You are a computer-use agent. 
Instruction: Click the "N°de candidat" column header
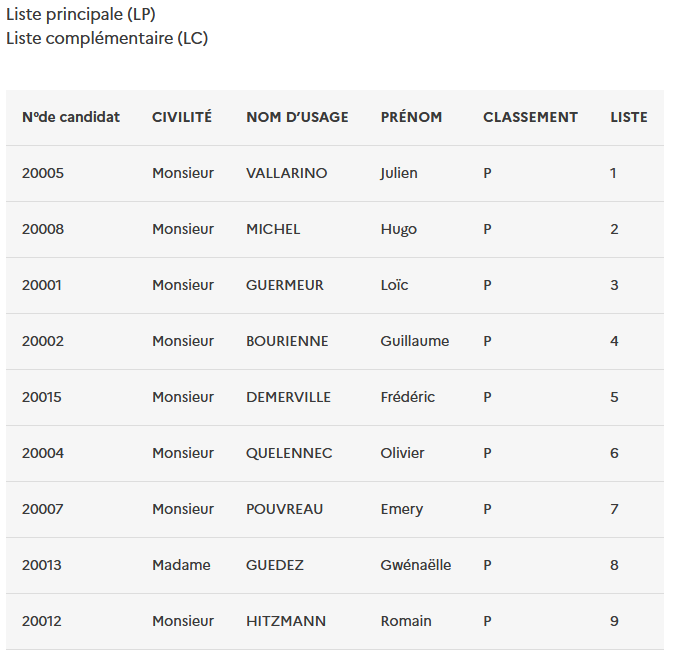(71, 117)
